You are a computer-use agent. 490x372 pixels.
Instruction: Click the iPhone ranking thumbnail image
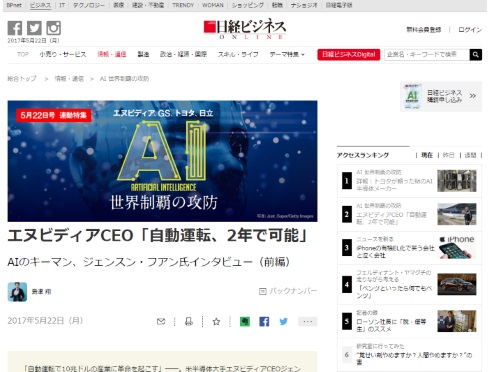tap(457, 248)
